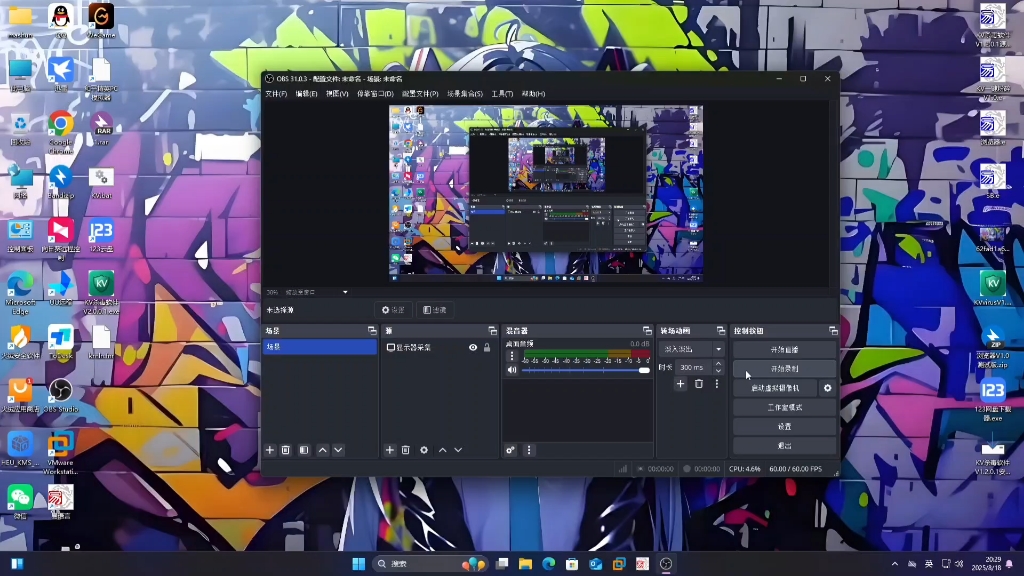The width and height of the screenshot is (1024, 576).
Task: Expand hidden system tray icons chevron
Action: tap(895, 564)
